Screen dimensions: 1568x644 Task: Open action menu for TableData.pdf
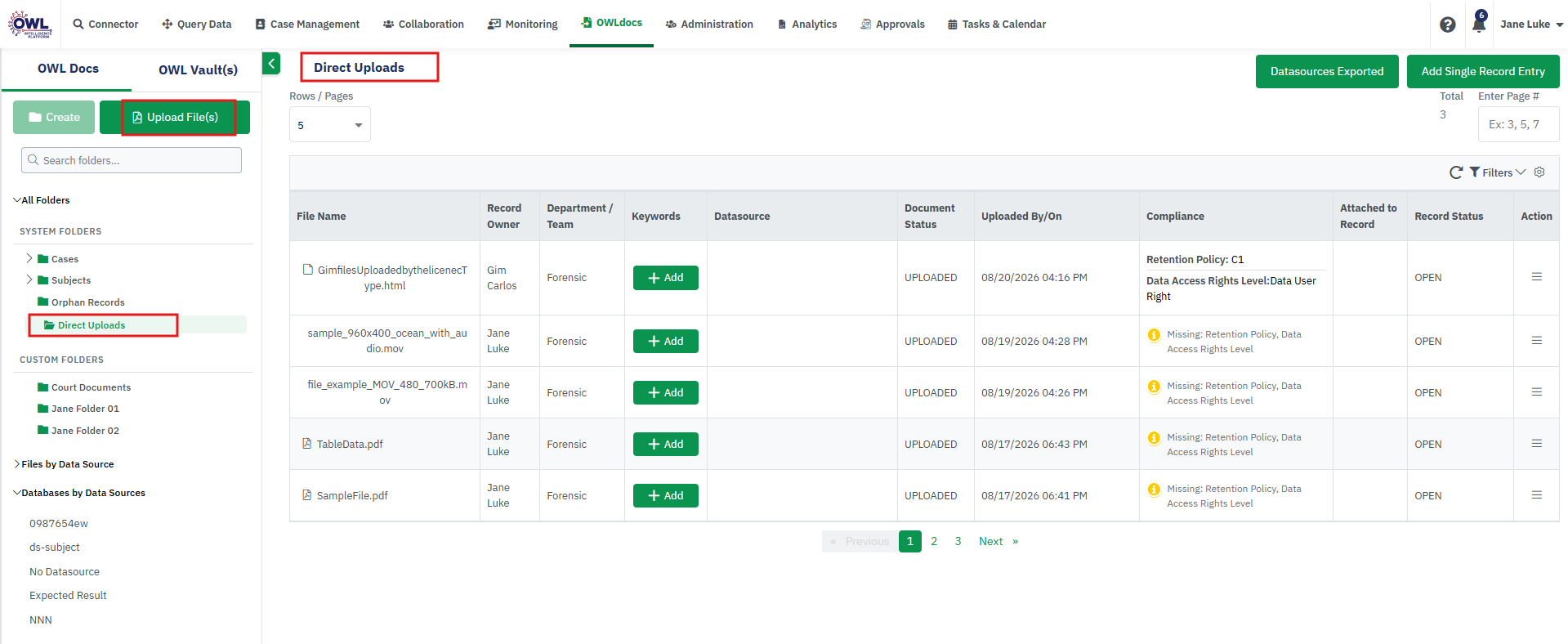(x=1537, y=444)
